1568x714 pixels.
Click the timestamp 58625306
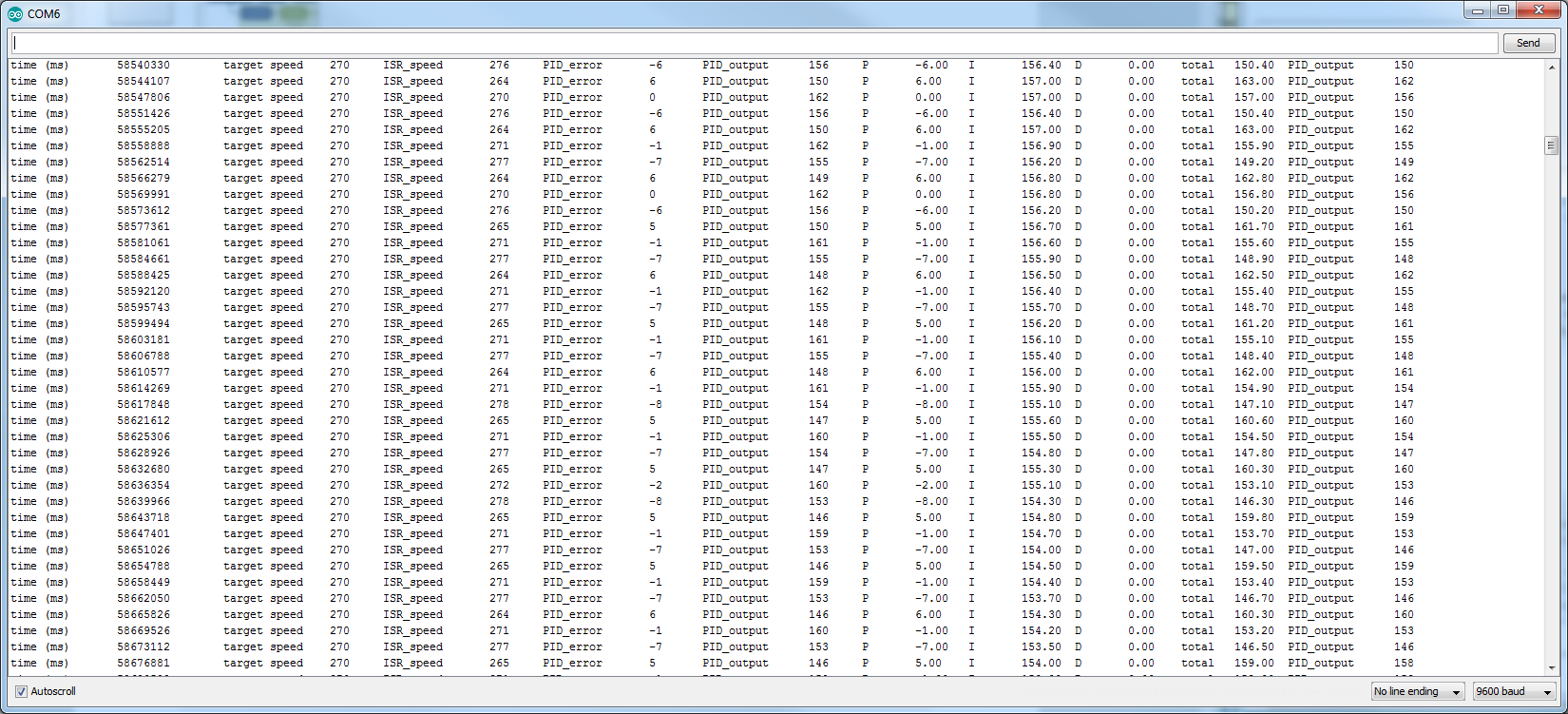coord(143,436)
